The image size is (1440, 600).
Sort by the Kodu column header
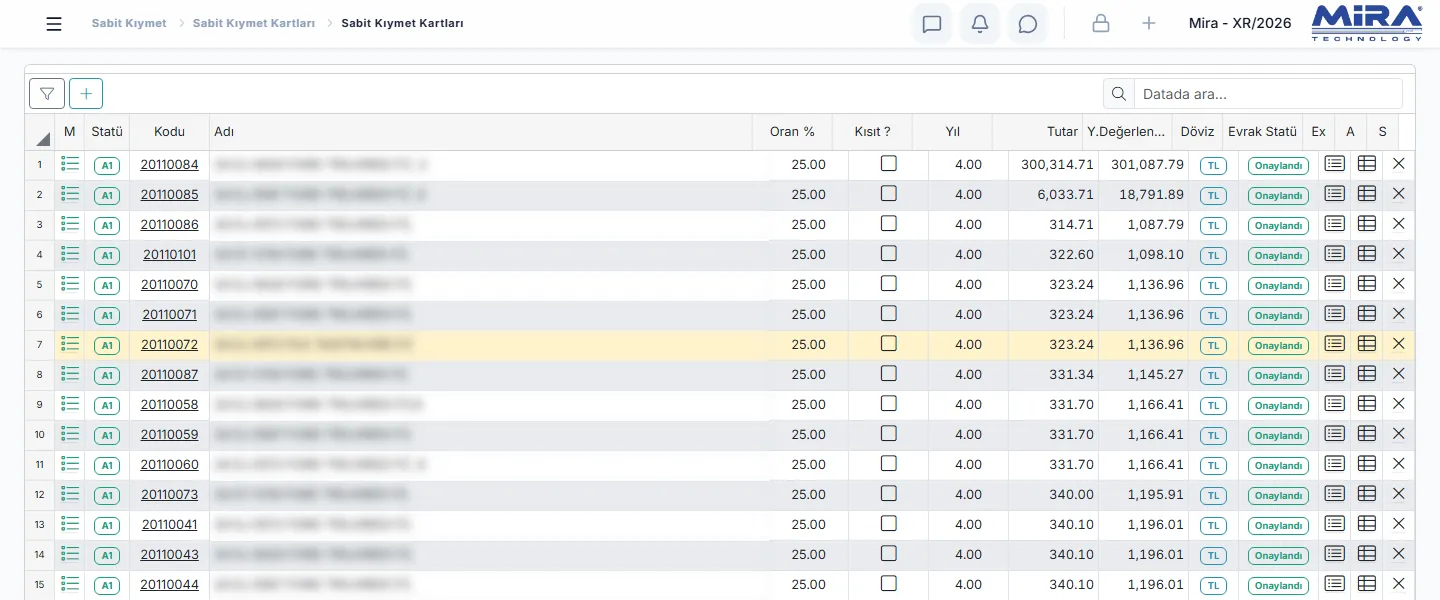coord(169,132)
